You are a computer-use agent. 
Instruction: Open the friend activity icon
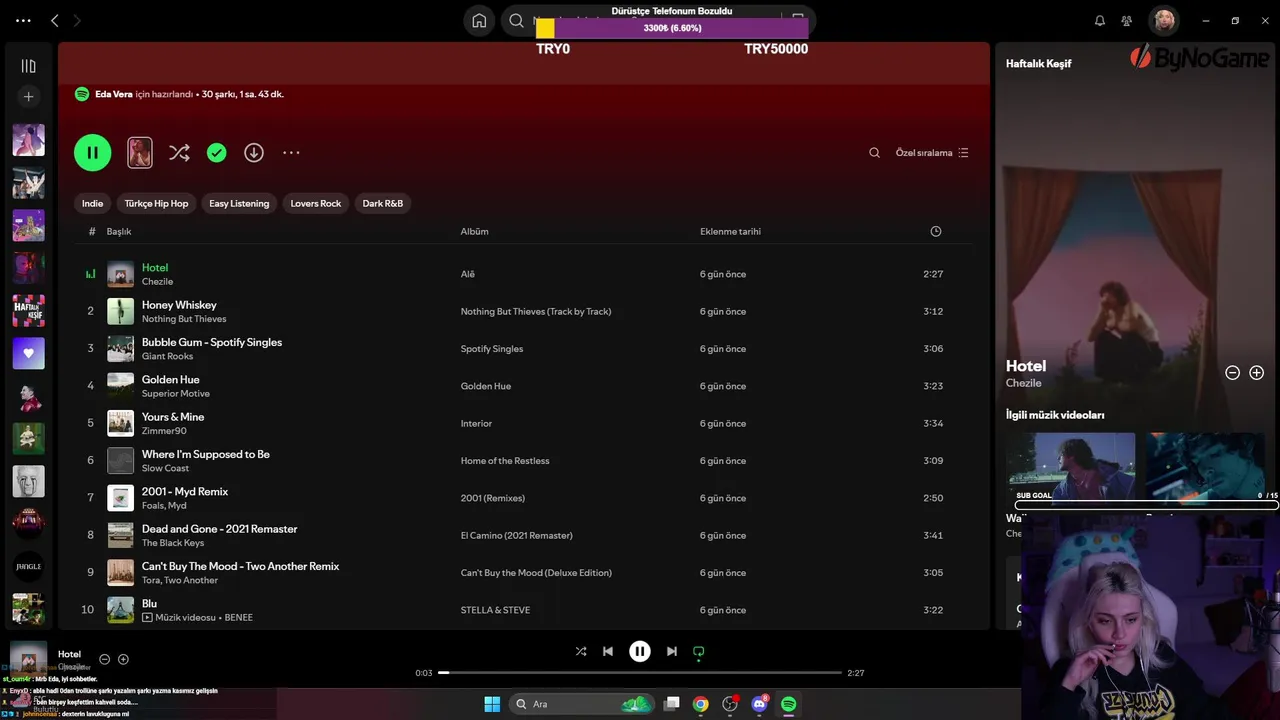pyautogui.click(x=1127, y=20)
